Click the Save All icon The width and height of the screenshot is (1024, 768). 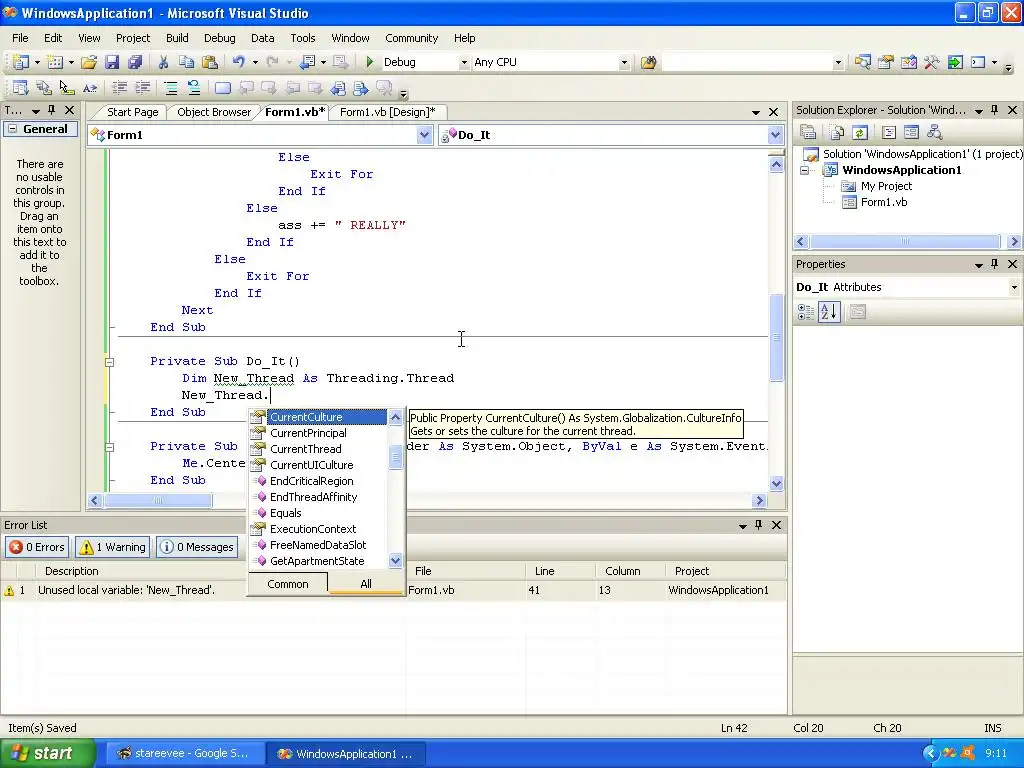(x=135, y=62)
